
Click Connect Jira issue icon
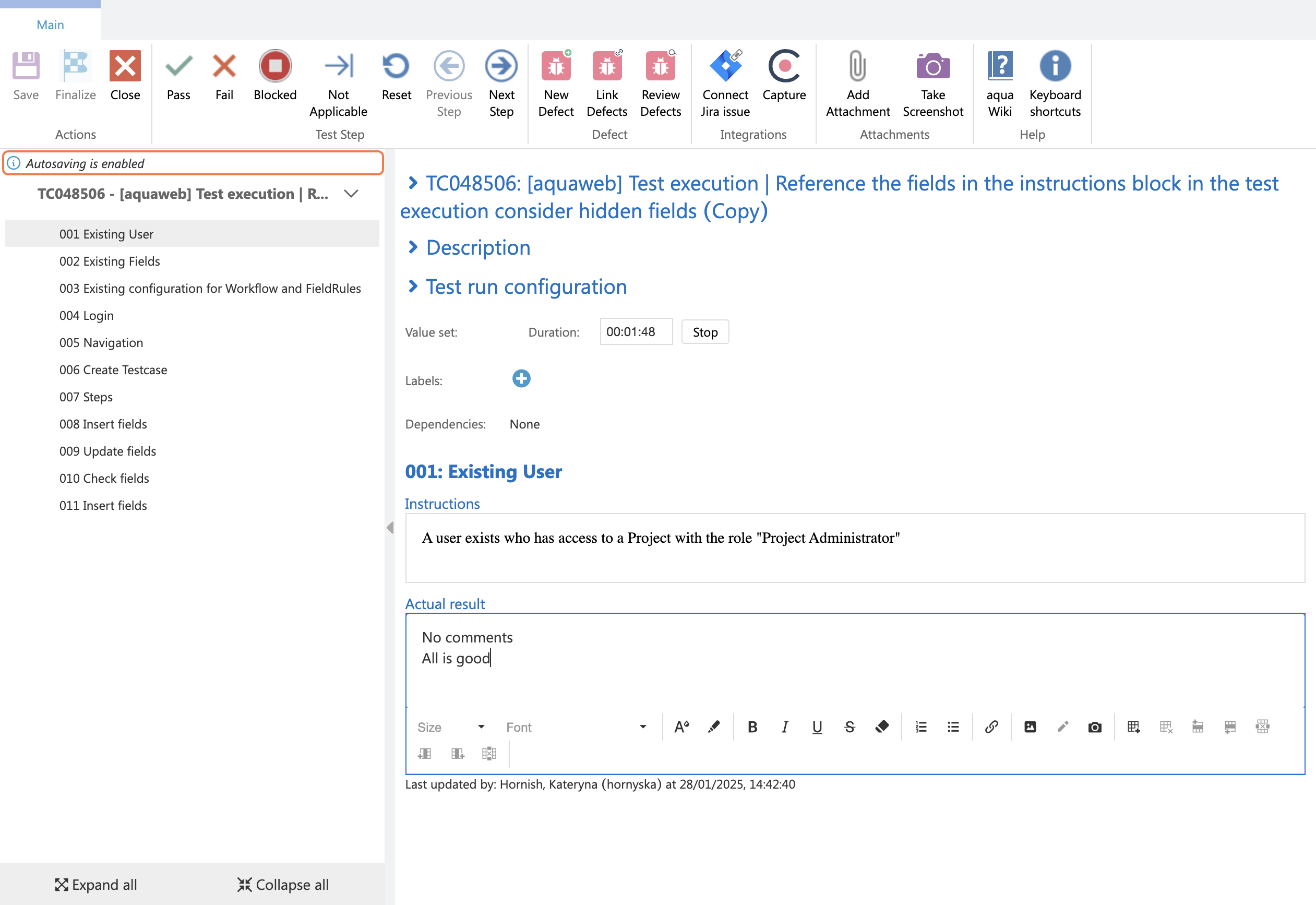725,67
